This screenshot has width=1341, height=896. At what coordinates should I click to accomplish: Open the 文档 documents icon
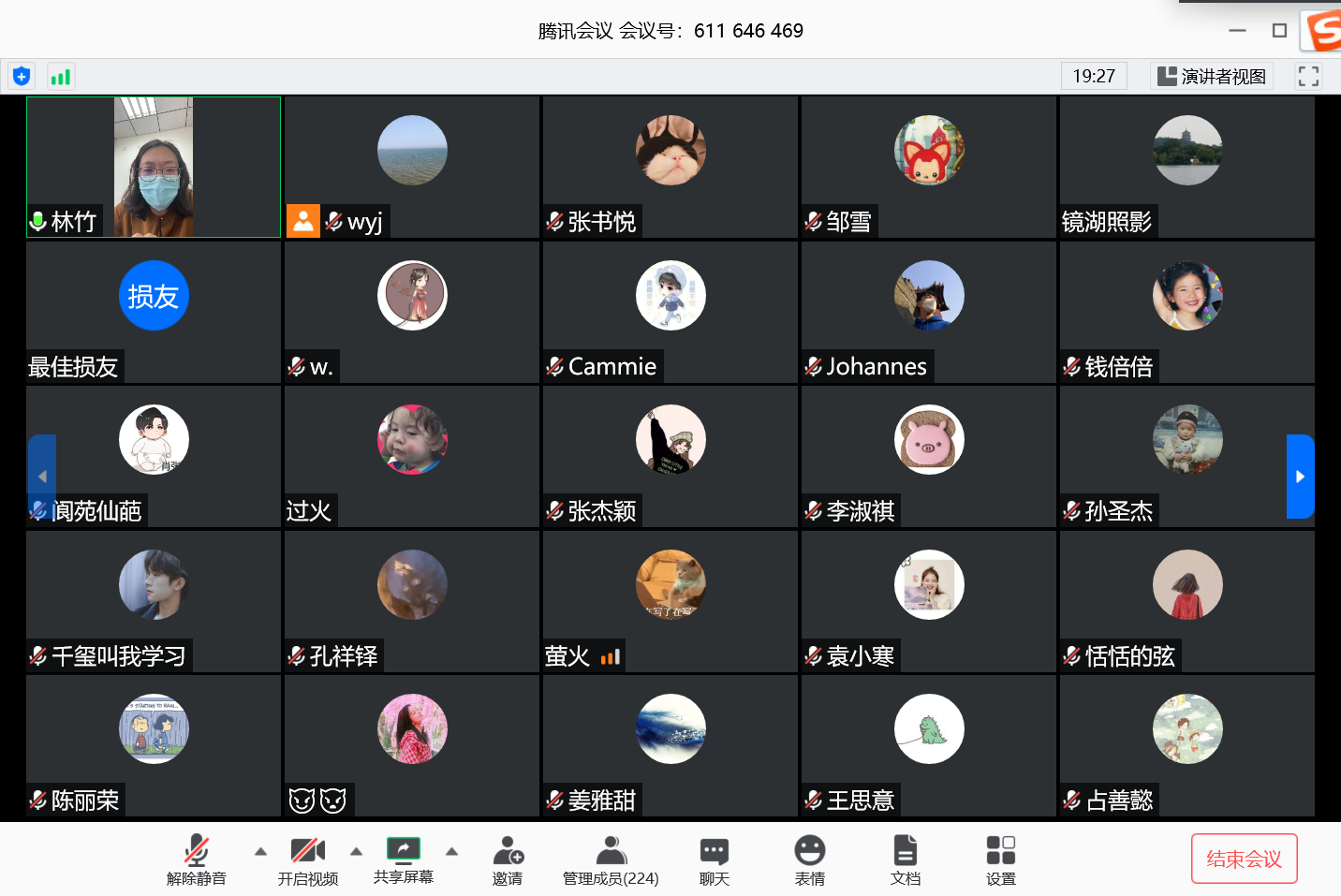pos(905,860)
